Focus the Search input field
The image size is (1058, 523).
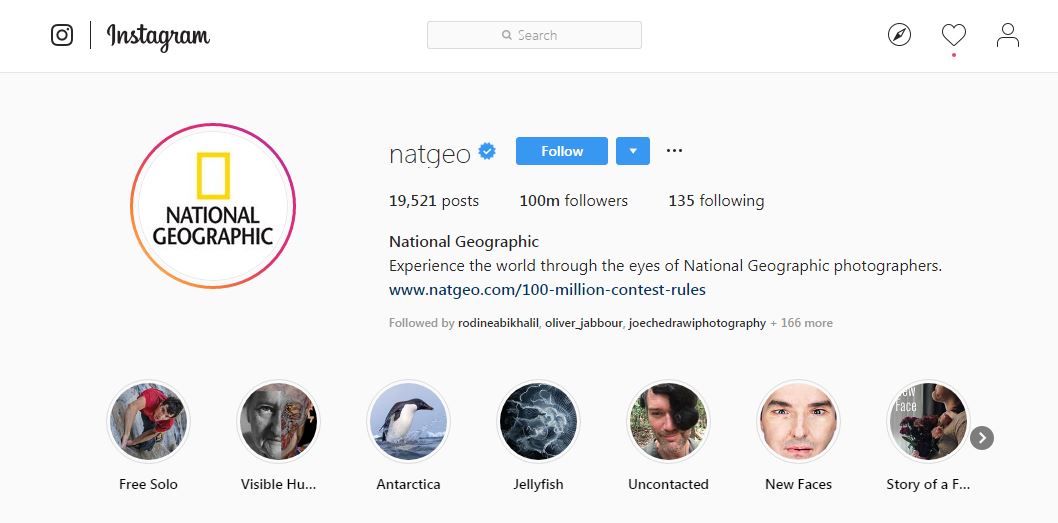[x=534, y=35]
